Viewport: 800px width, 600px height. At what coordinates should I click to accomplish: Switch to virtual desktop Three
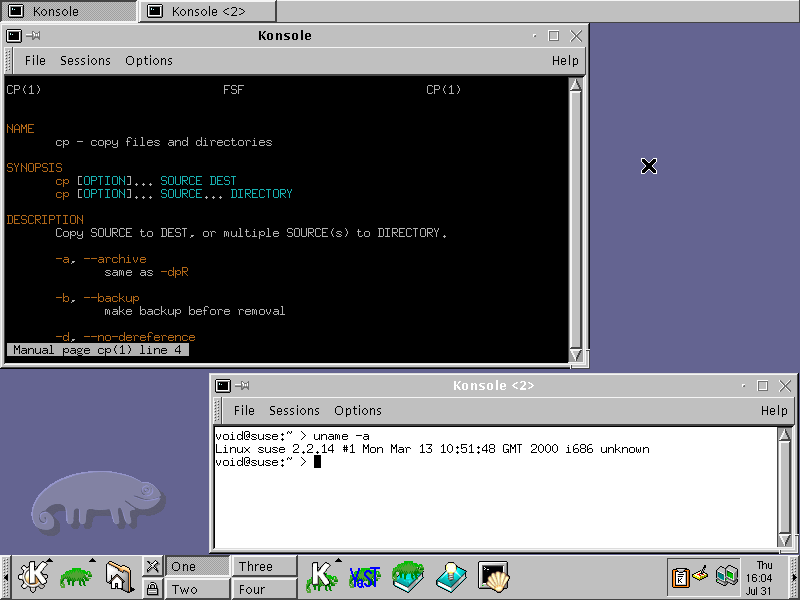coord(264,566)
